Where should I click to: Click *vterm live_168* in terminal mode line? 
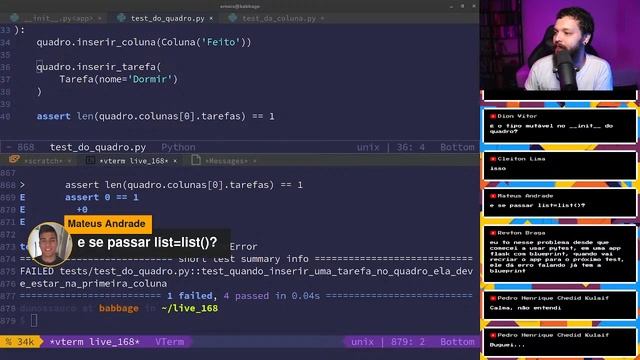pos(94,342)
